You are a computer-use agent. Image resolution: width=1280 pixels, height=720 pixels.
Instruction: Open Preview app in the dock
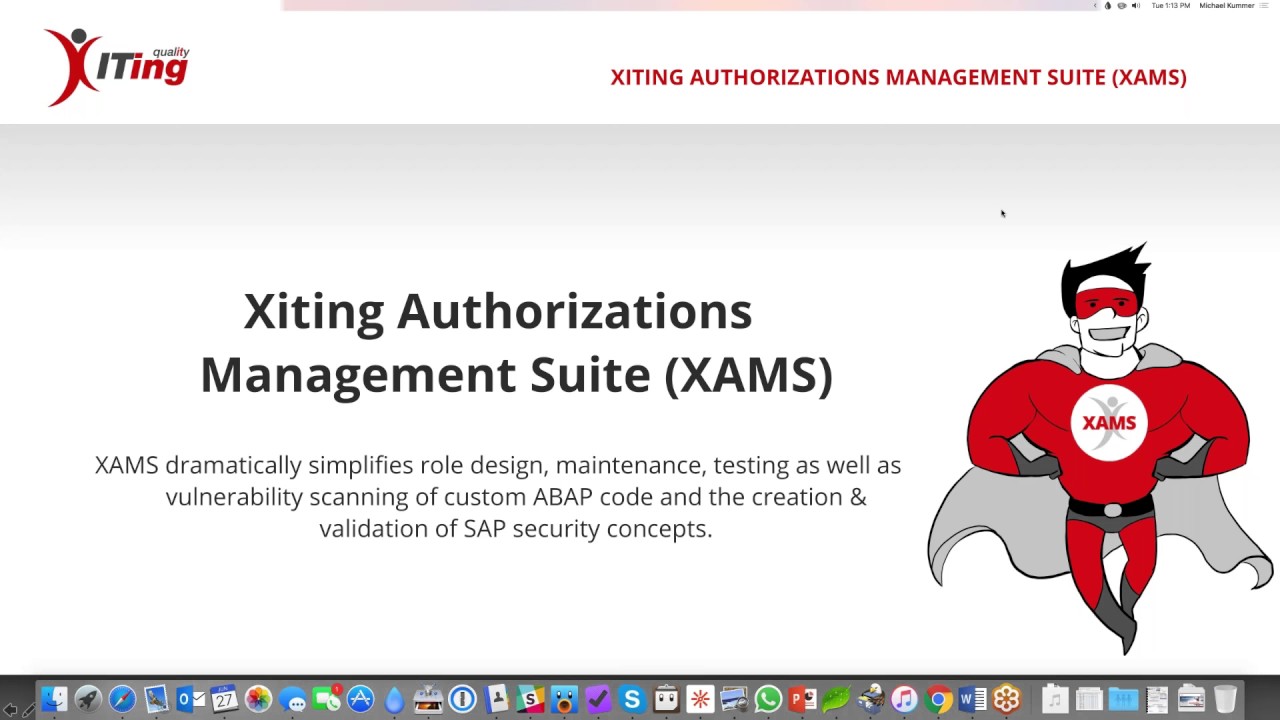[734, 699]
